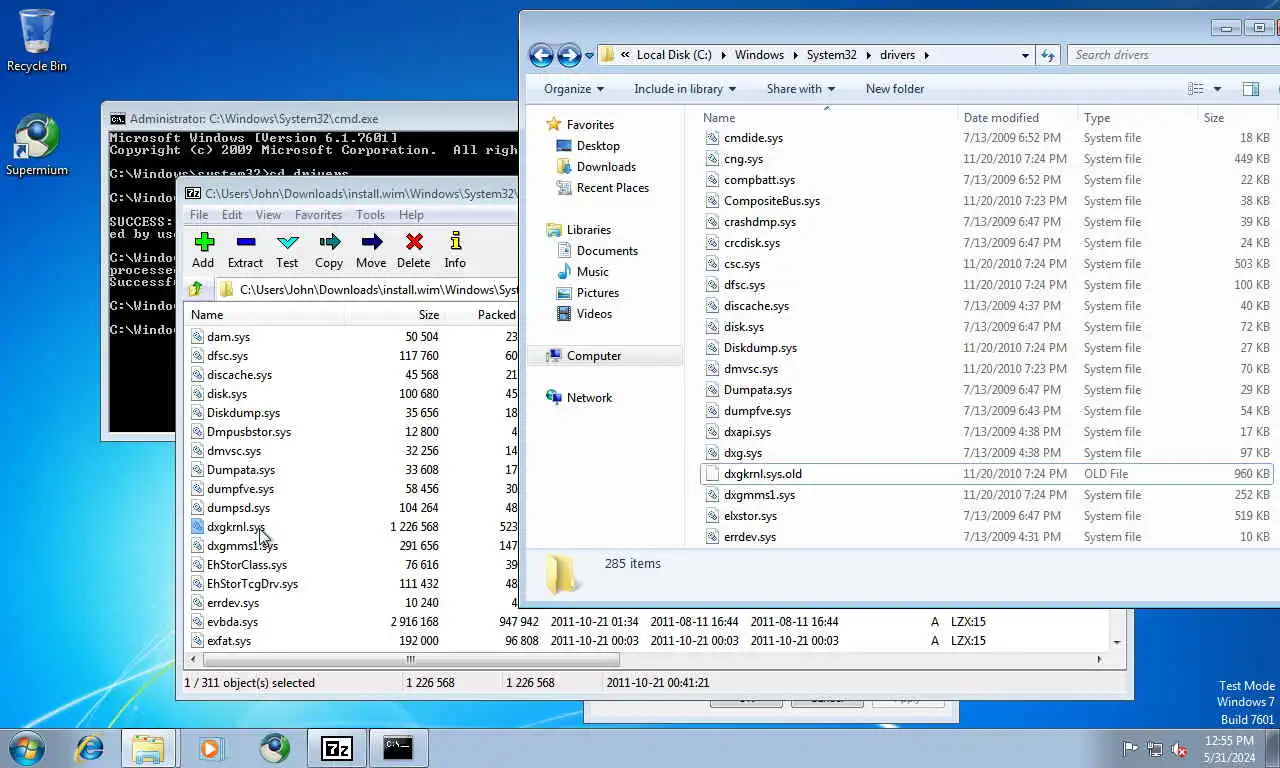Sort 7-Zip list by Size column

coord(394,315)
